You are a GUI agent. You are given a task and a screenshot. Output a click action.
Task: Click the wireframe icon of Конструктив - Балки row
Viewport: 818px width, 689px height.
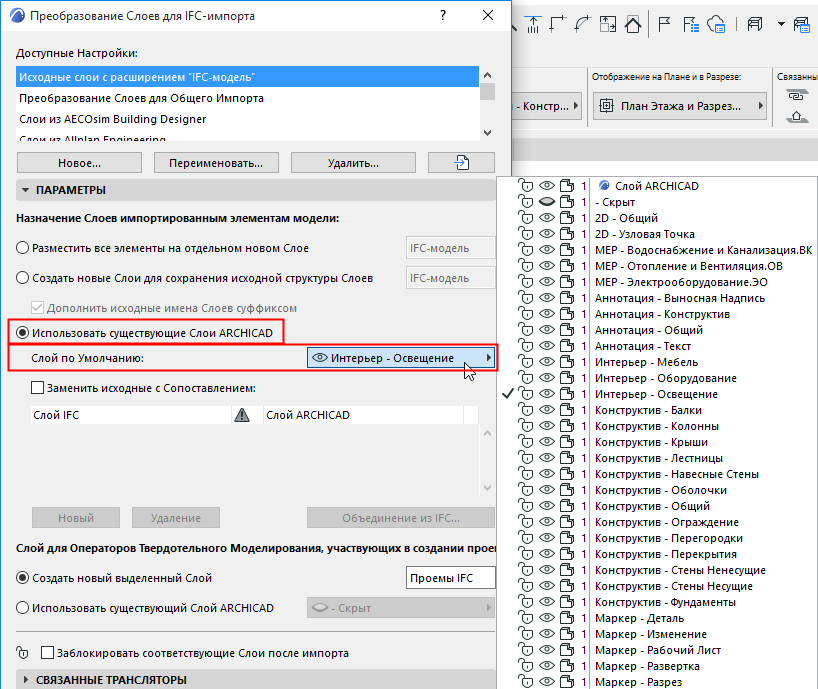[567, 410]
